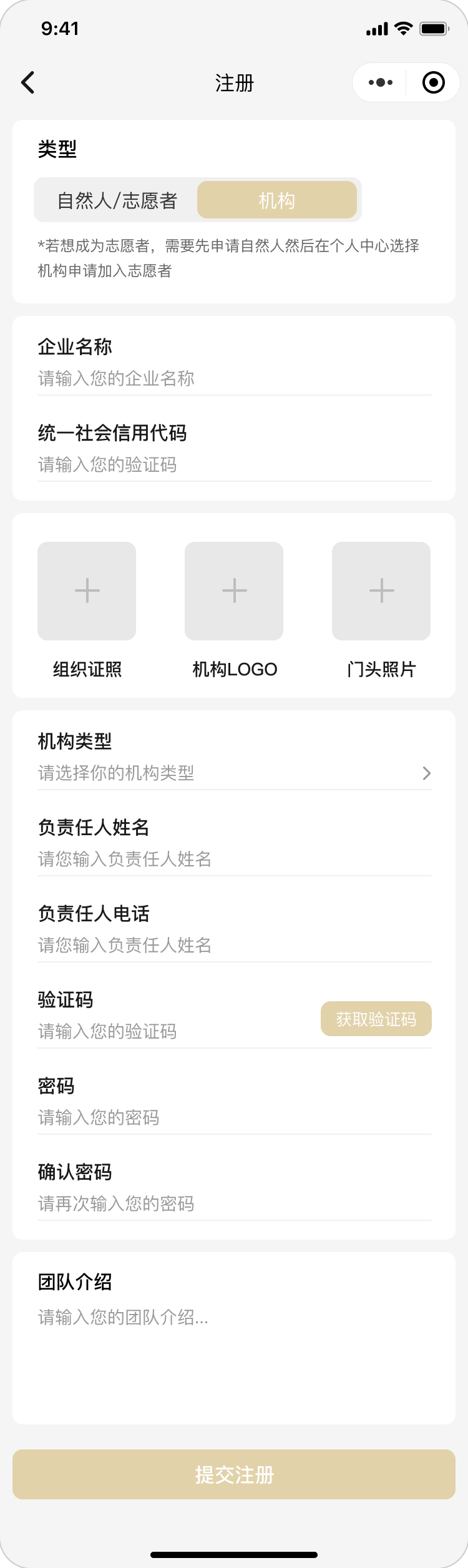Focus the 确认密码 input field
The width and height of the screenshot is (468, 1568).
point(234,1204)
